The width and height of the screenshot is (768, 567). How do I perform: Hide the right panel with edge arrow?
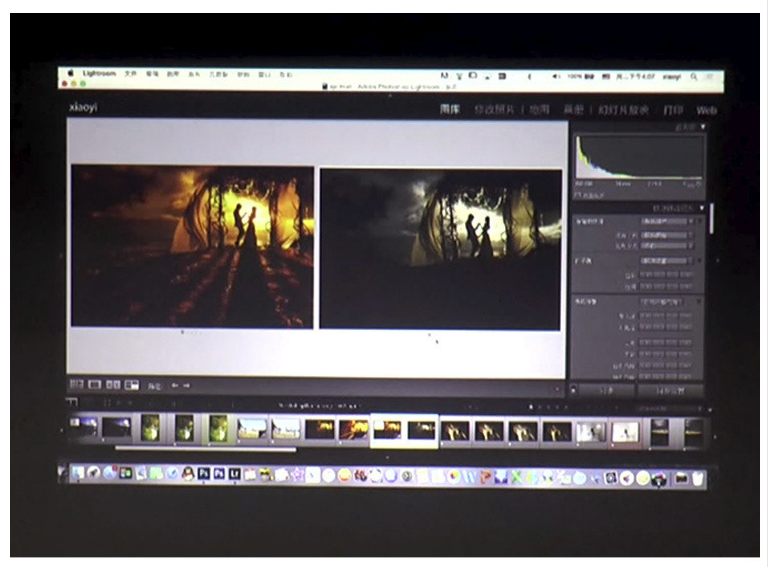(x=718, y=260)
